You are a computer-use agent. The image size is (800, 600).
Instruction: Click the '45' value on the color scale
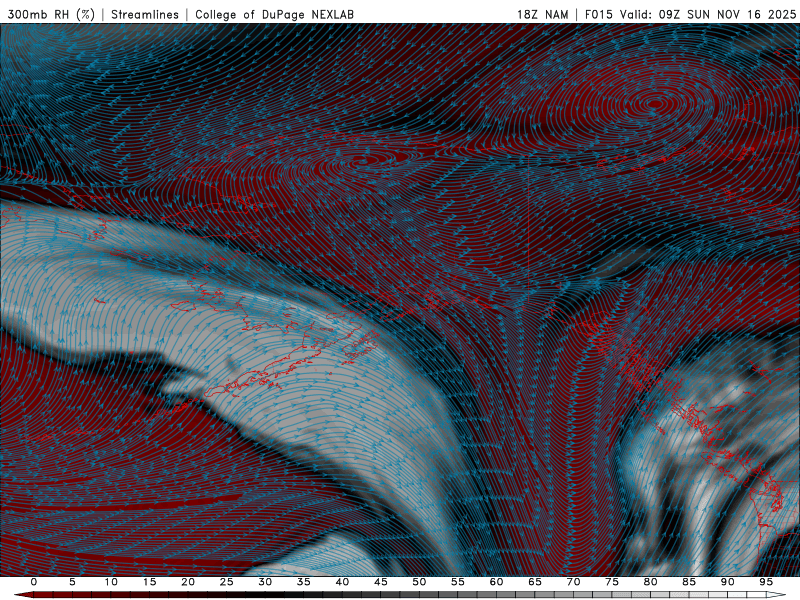381,582
